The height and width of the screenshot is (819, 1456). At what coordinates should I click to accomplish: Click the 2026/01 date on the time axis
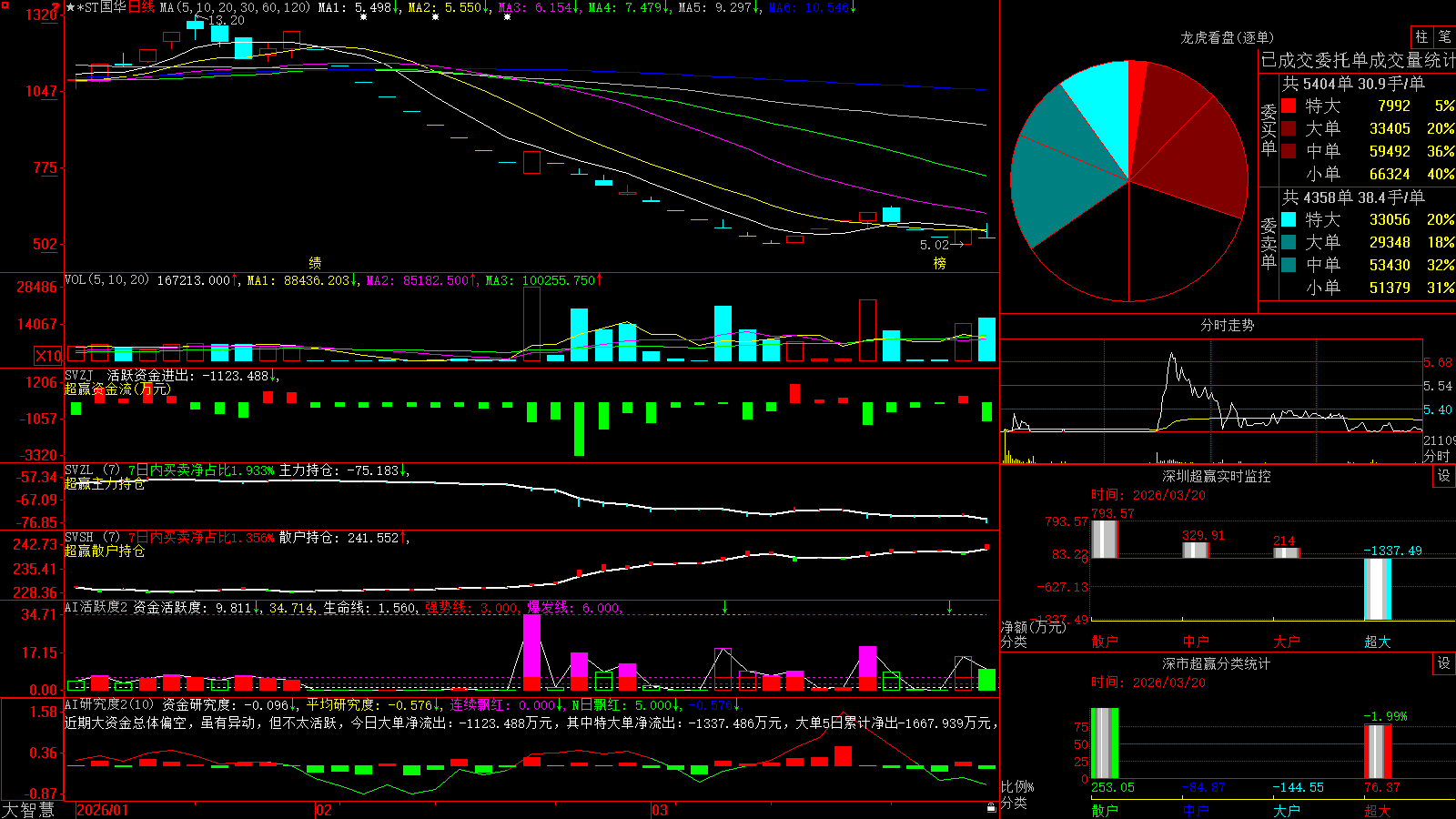click(x=103, y=810)
